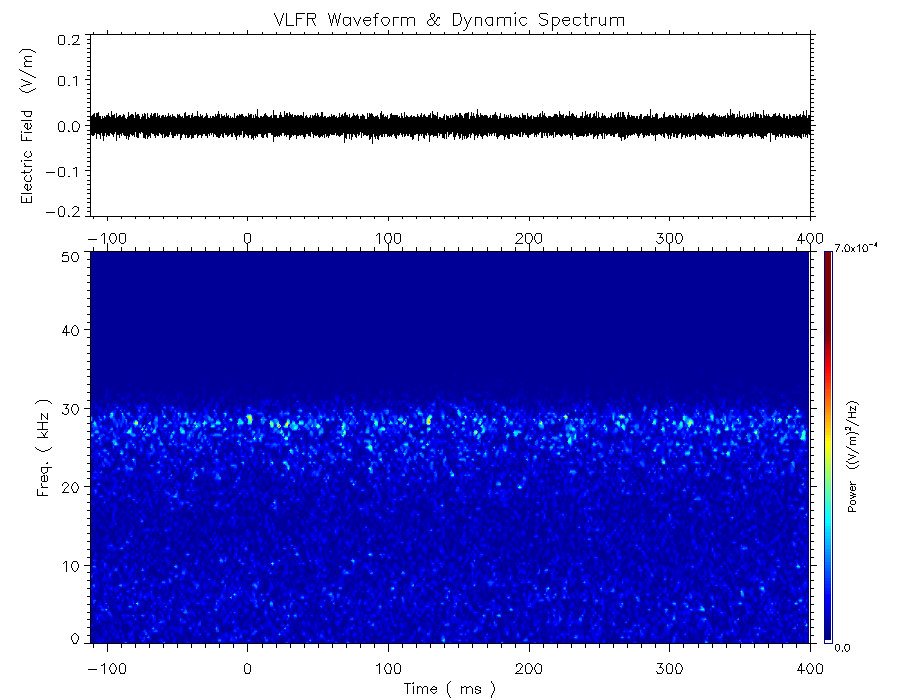Click the 200 ms tick label below the spectrogram
This screenshot has width=900, height=700.
point(528,667)
